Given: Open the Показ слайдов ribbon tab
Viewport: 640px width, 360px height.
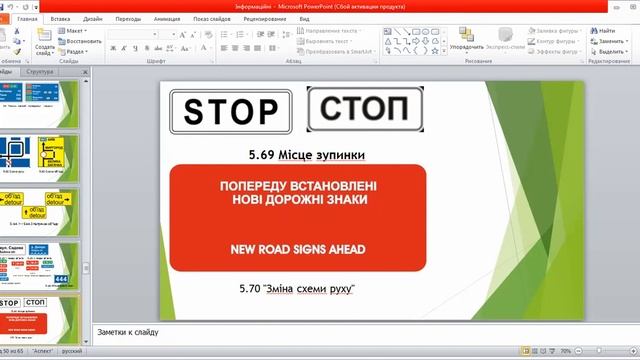Looking at the screenshot, I should coord(212,19).
